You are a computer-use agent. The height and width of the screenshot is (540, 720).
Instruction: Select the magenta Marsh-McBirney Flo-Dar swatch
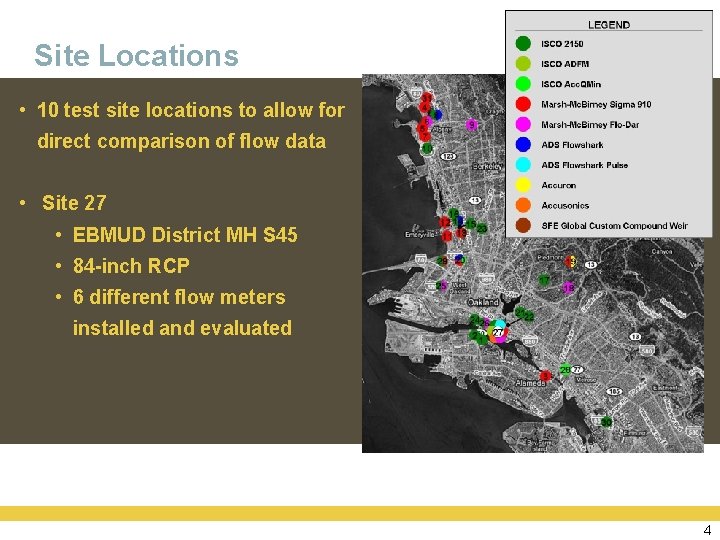(x=523, y=124)
